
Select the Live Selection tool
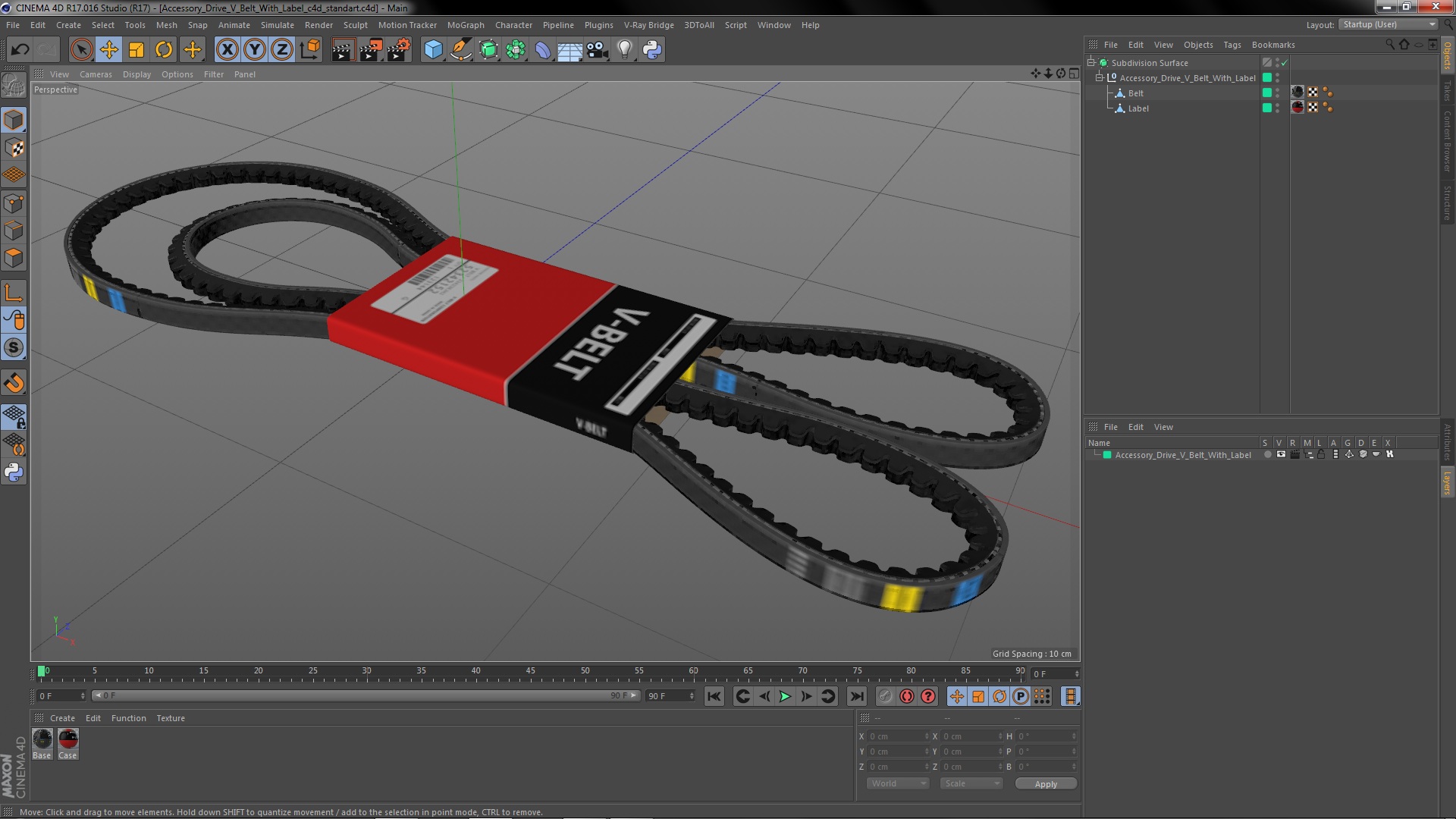(81, 50)
